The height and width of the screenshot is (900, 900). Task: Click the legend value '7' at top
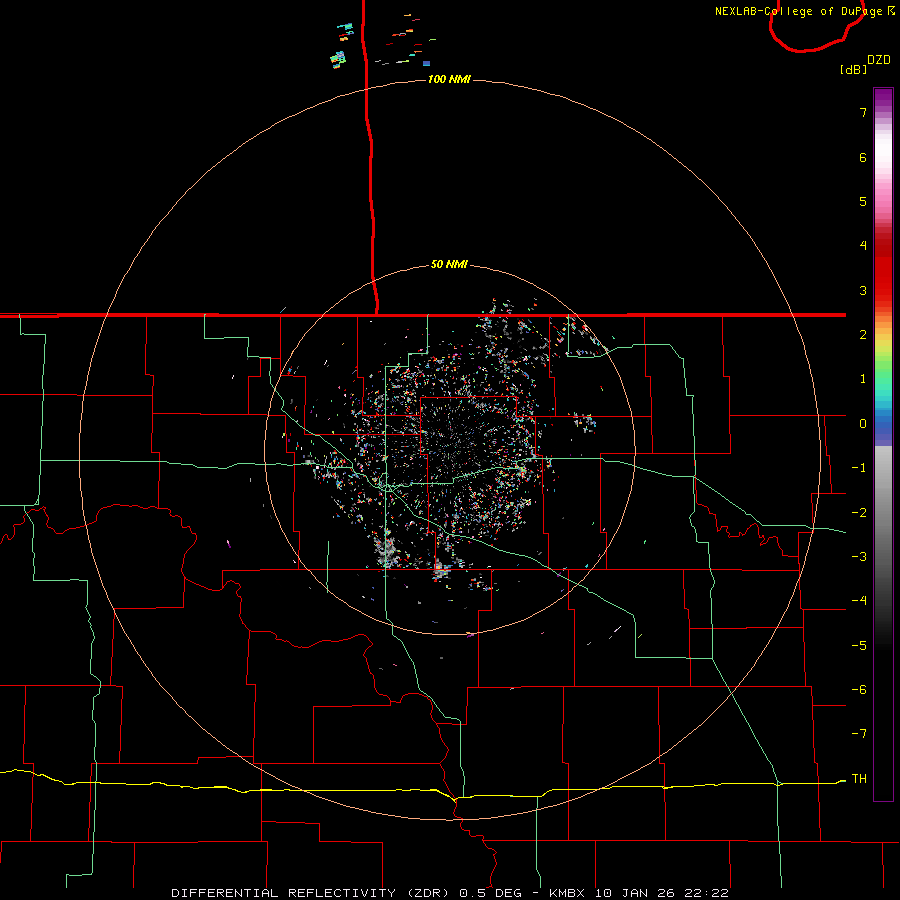pos(863,112)
